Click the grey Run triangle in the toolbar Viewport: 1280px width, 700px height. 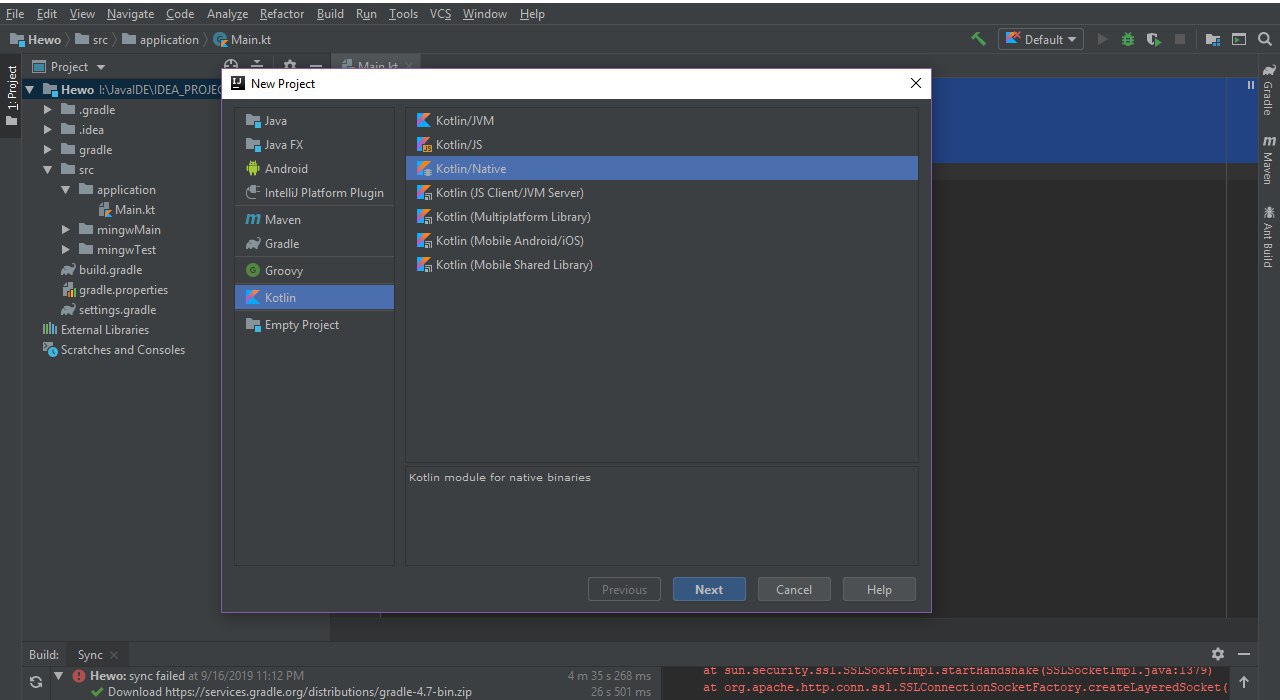click(1102, 39)
